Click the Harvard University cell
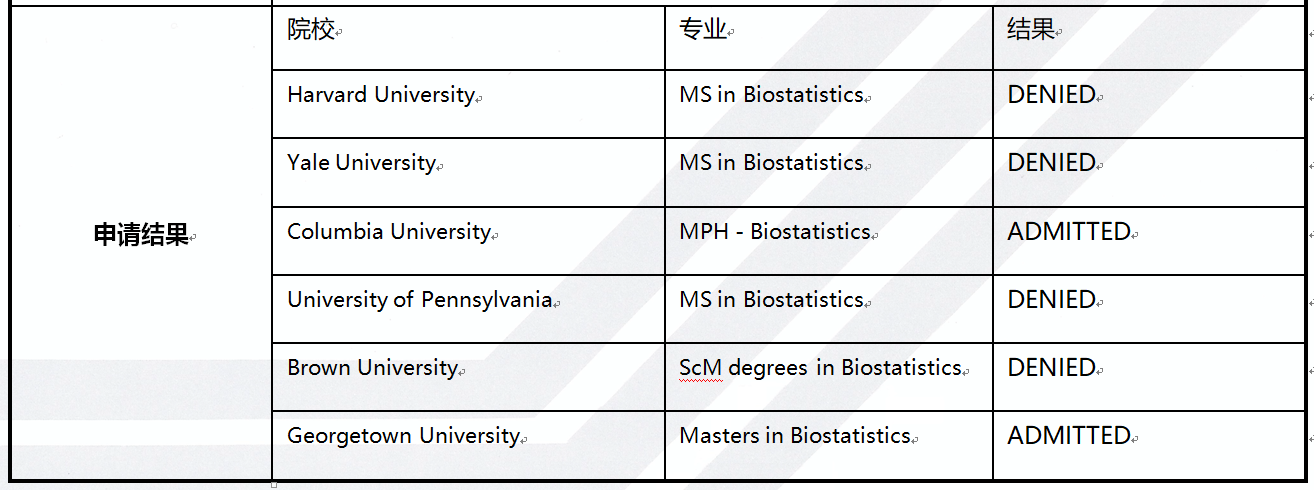The image size is (1314, 490). tap(468, 104)
